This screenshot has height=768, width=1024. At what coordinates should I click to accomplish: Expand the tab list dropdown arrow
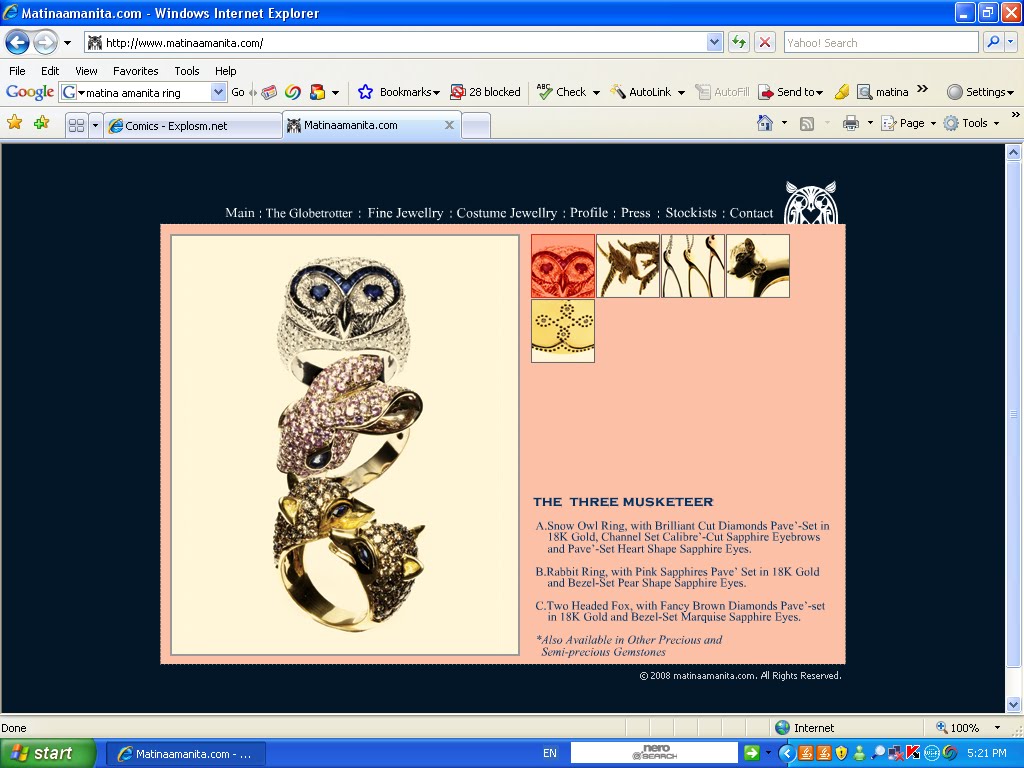[95, 125]
